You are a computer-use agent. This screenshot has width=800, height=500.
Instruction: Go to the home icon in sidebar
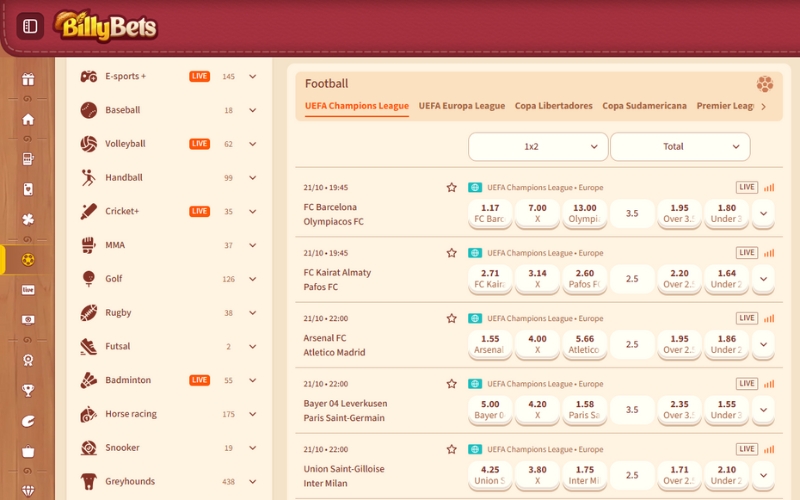[x=28, y=119]
